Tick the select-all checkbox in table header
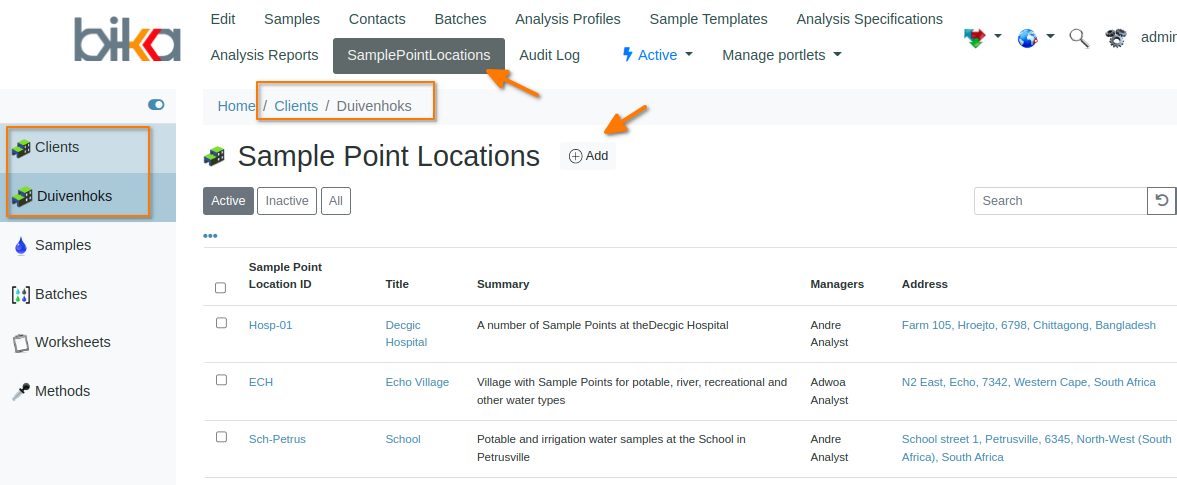This screenshot has height=485, width=1177. tap(221, 288)
